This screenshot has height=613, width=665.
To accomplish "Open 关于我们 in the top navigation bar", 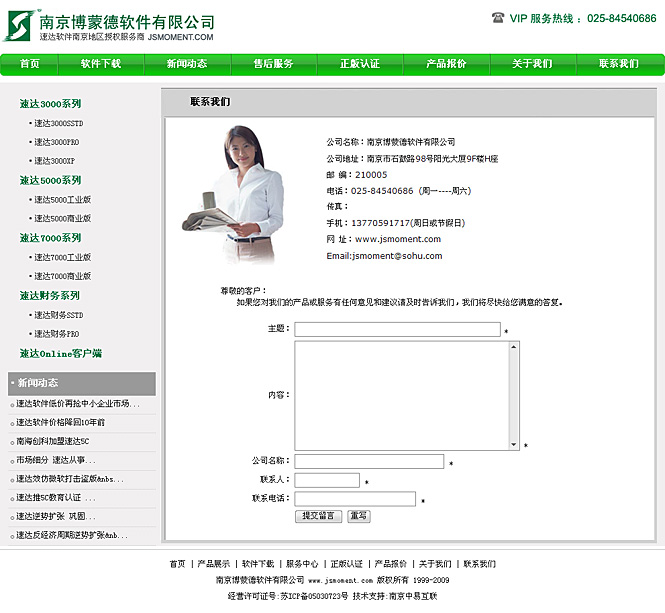I will (x=533, y=64).
